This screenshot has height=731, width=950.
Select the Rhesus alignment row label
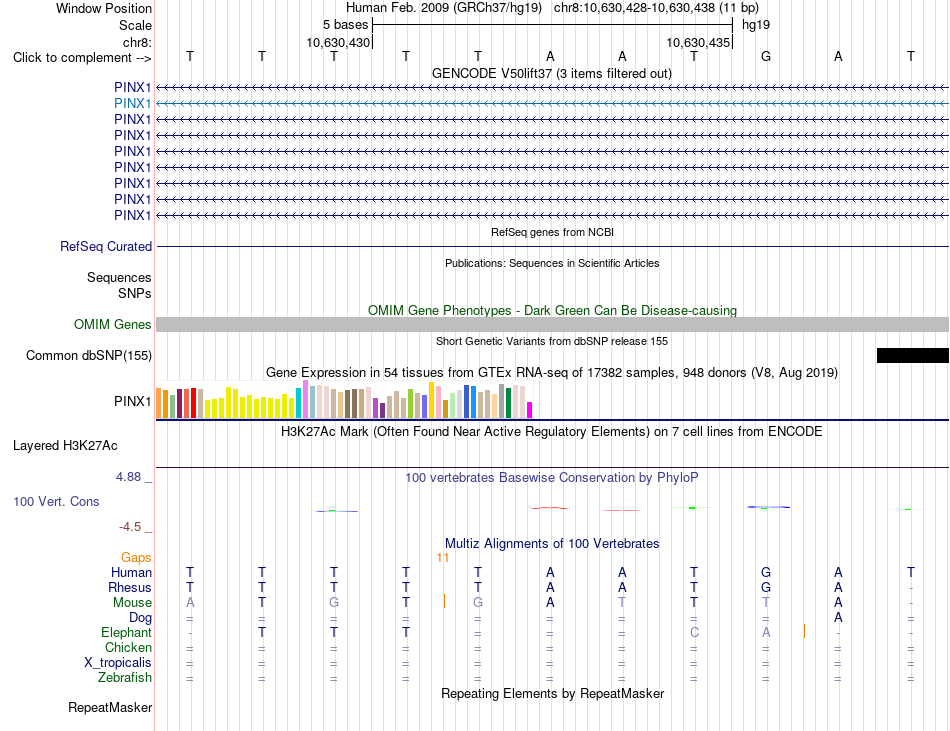click(x=130, y=587)
